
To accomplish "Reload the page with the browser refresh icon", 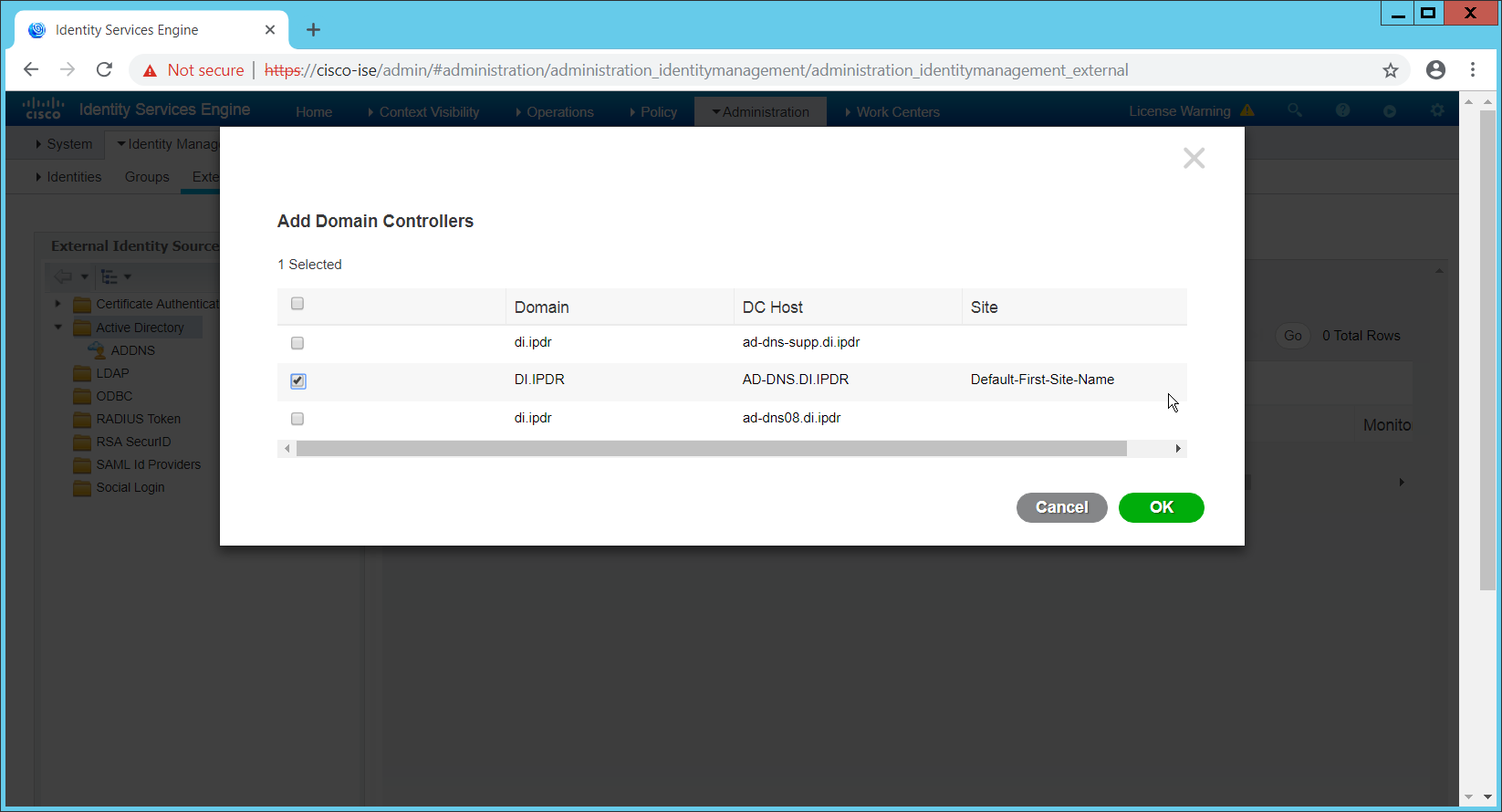I will (x=105, y=70).
